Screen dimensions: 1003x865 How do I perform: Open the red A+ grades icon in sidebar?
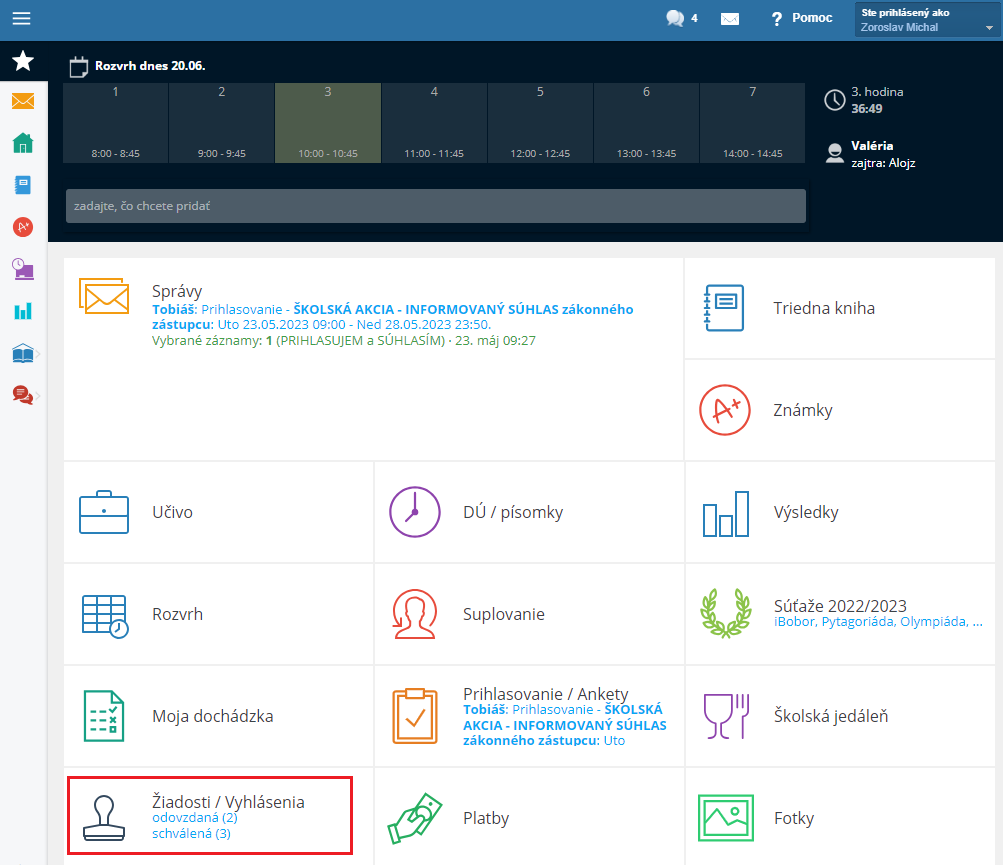coord(23,226)
